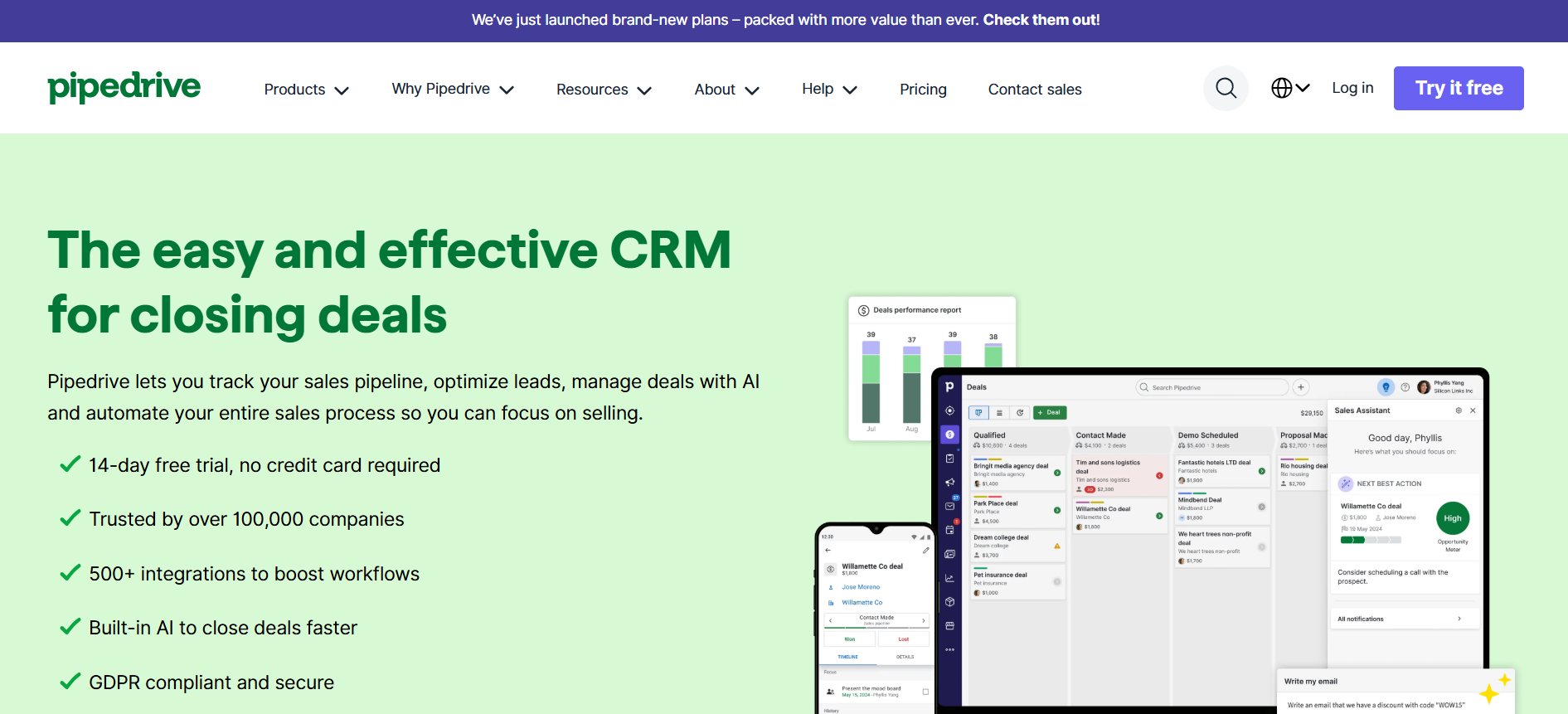Tap the Jose Moreno link on phone

[861, 587]
